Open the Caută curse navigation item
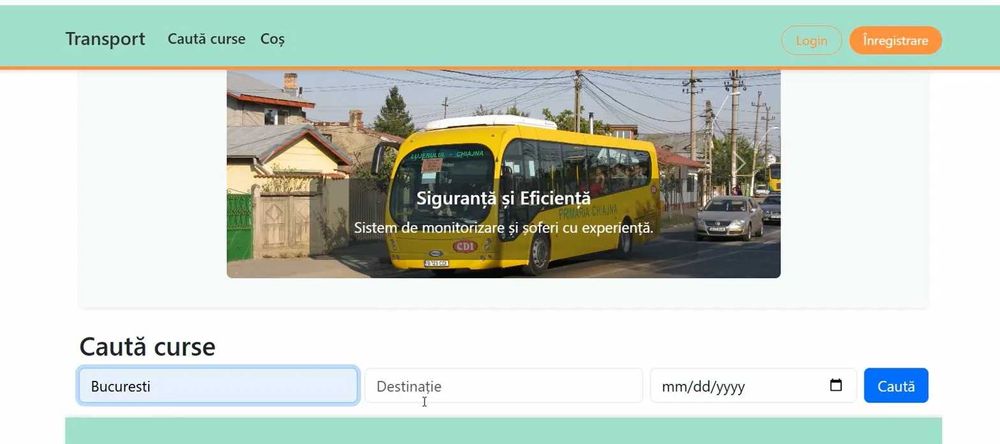Screen dimensions: 1000x444 pyautogui.click(x=206, y=39)
